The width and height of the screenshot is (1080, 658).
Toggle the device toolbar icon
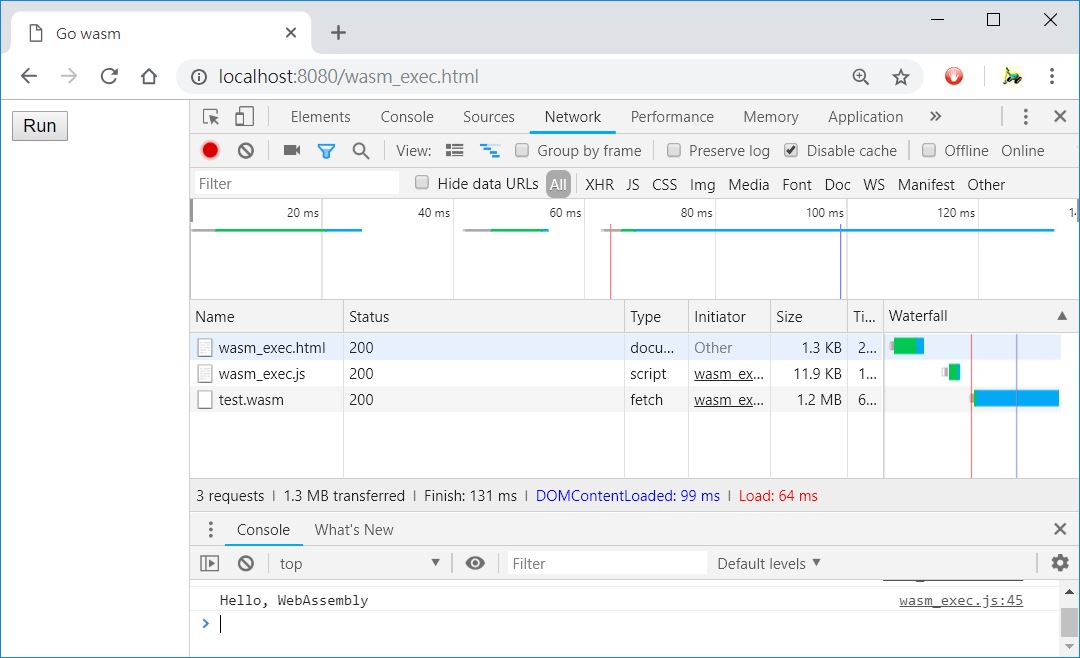coord(244,117)
